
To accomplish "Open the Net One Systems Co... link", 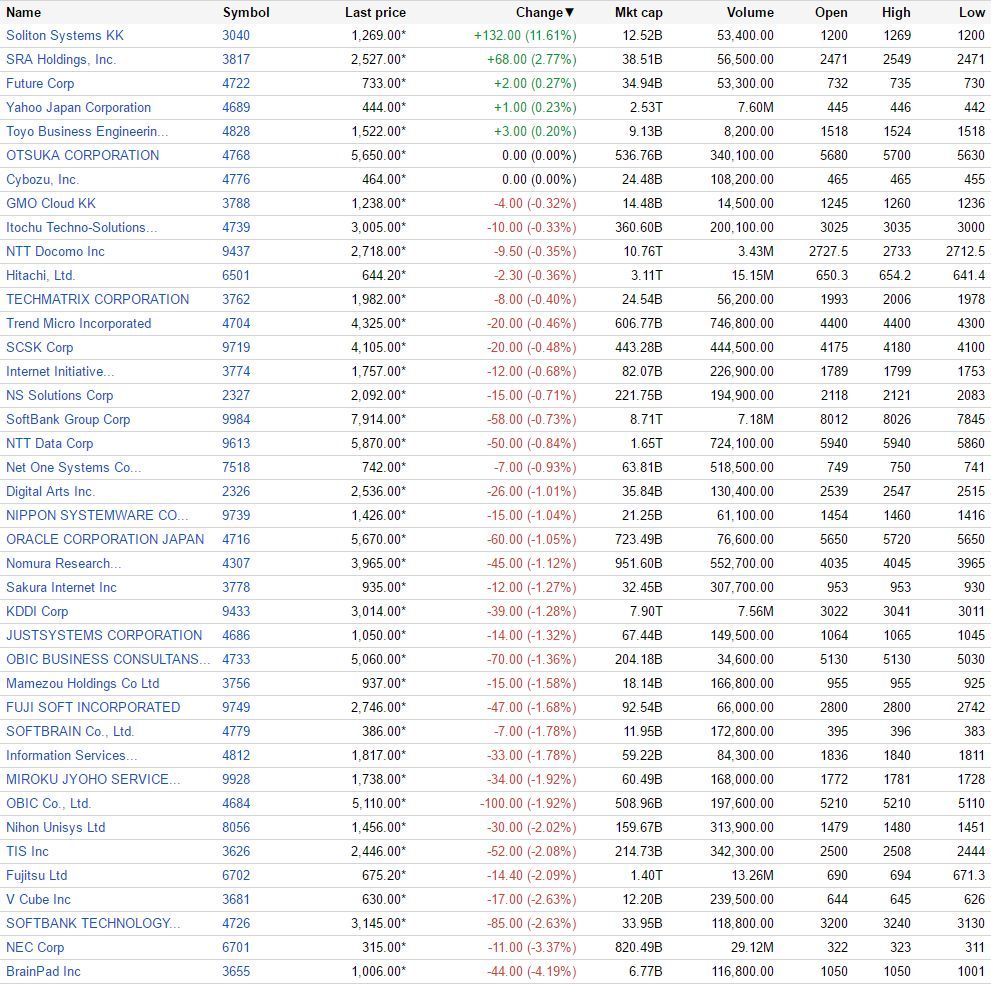I will click(x=74, y=468).
